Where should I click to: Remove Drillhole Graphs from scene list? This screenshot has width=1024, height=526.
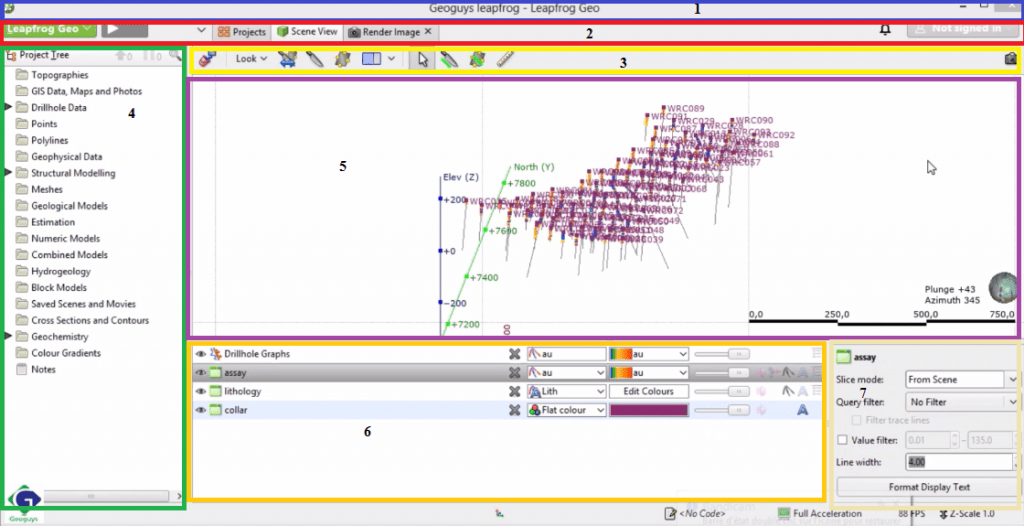point(514,354)
